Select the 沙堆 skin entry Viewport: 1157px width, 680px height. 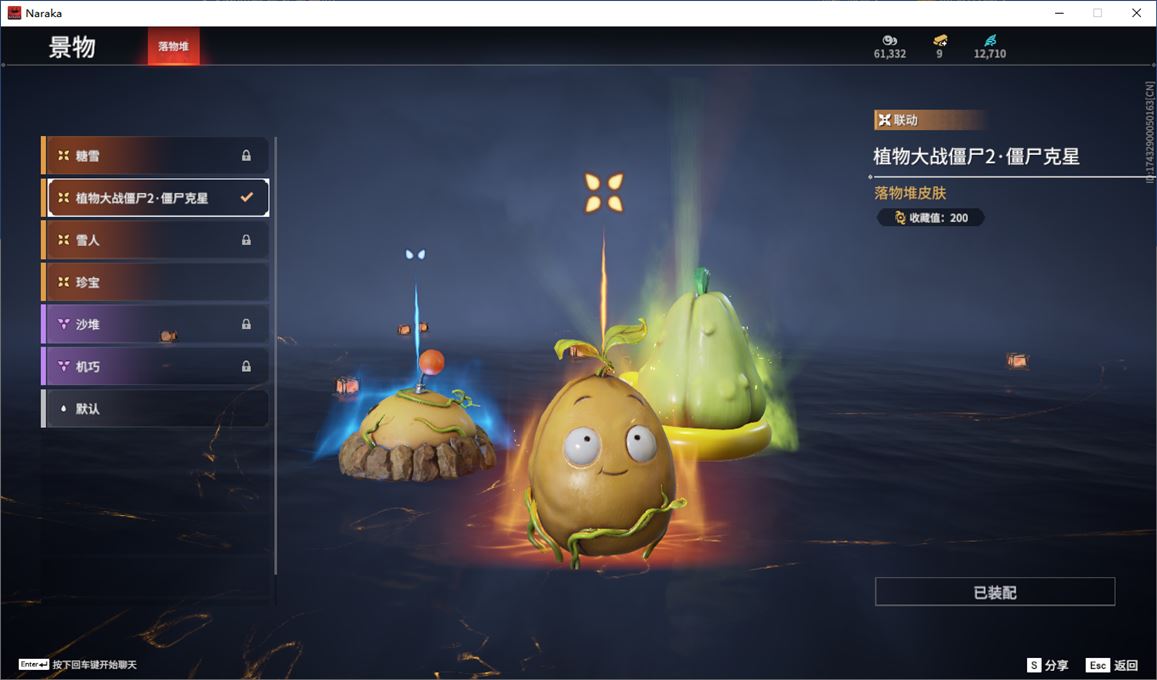155,324
